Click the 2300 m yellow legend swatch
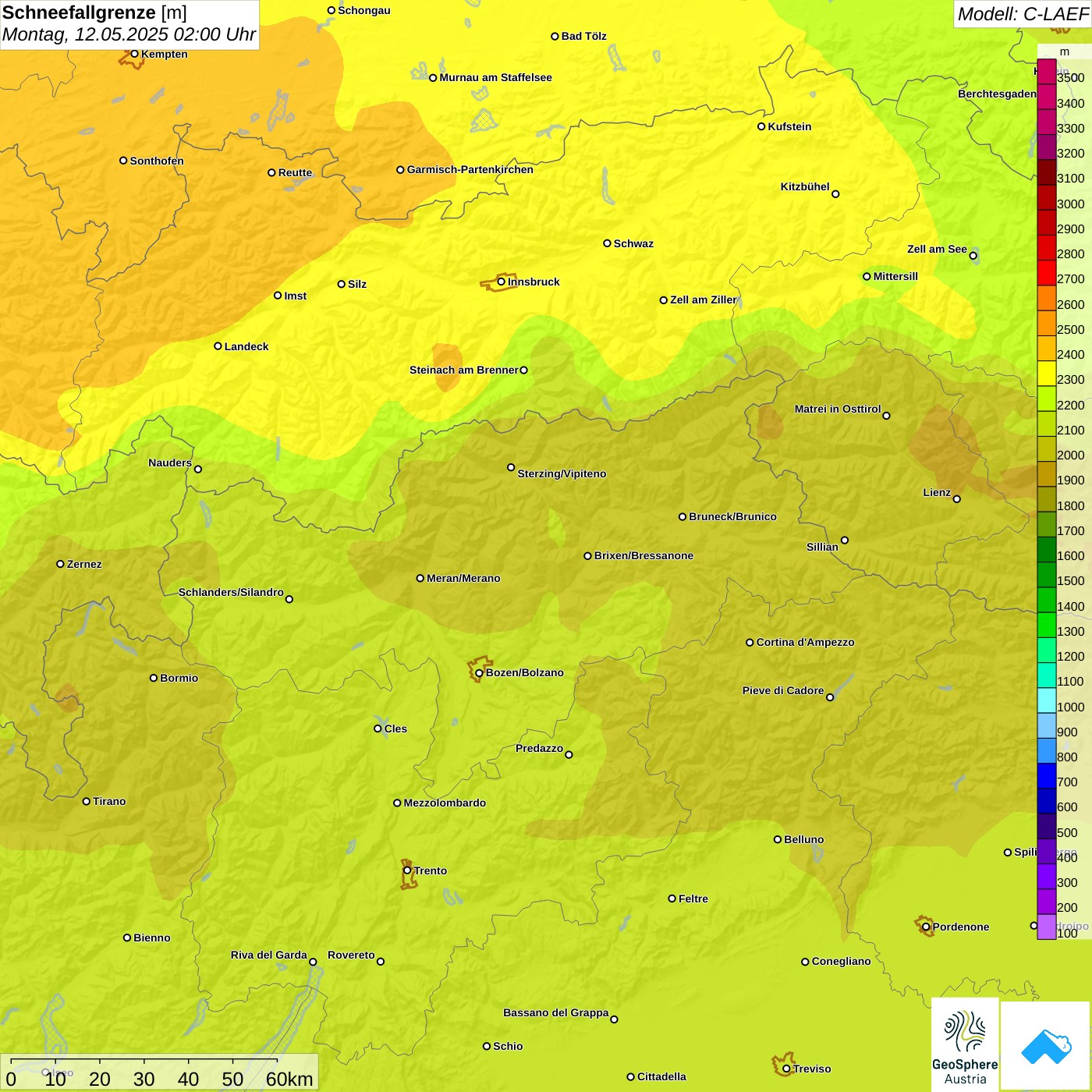Screen dimensions: 1092x1092 click(x=1047, y=374)
